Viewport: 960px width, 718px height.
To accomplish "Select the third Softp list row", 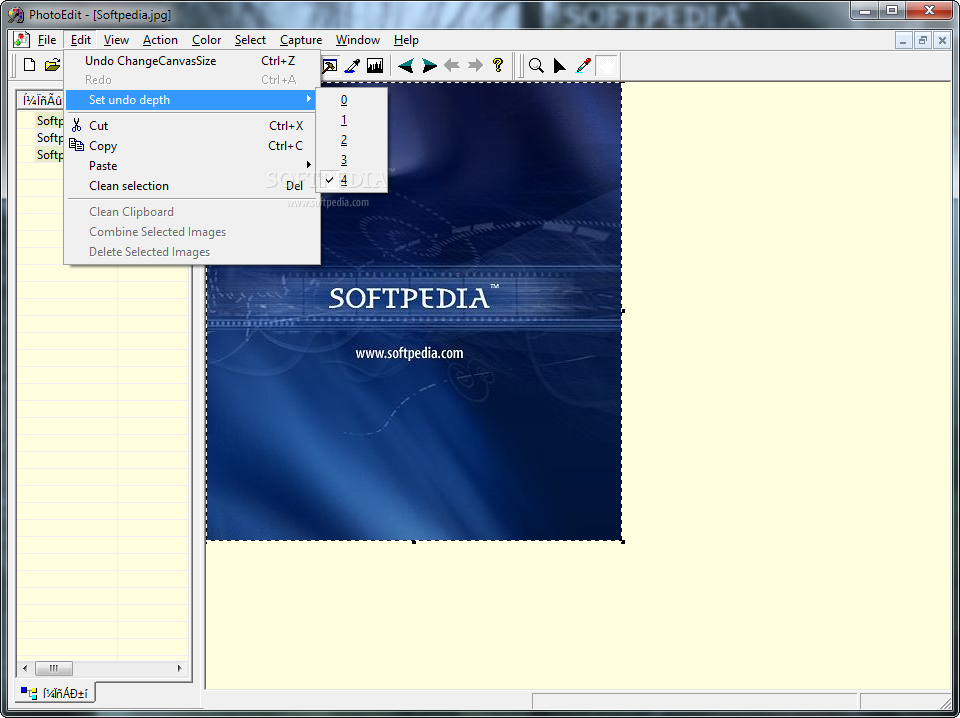I will click(50, 155).
